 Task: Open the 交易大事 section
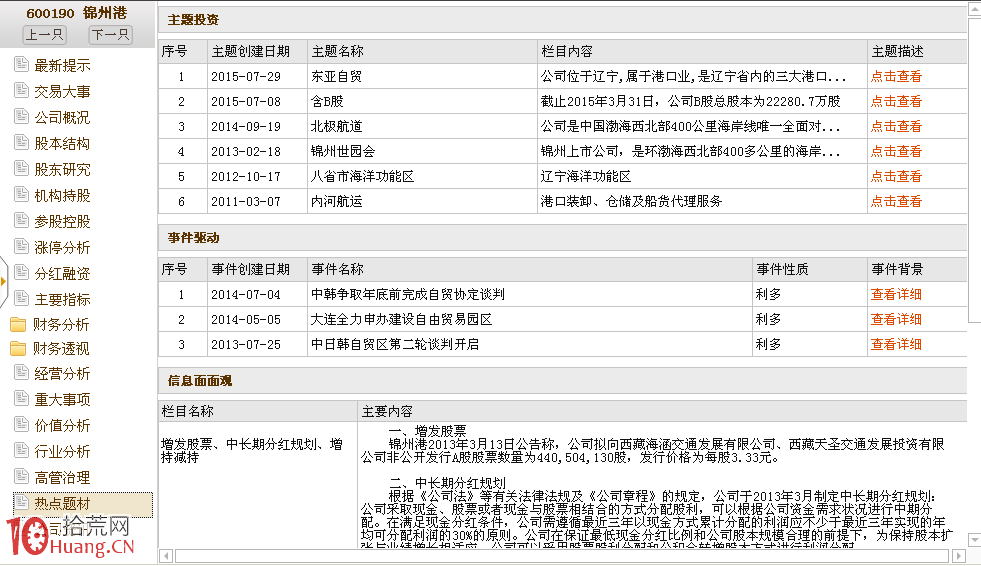pos(62,91)
